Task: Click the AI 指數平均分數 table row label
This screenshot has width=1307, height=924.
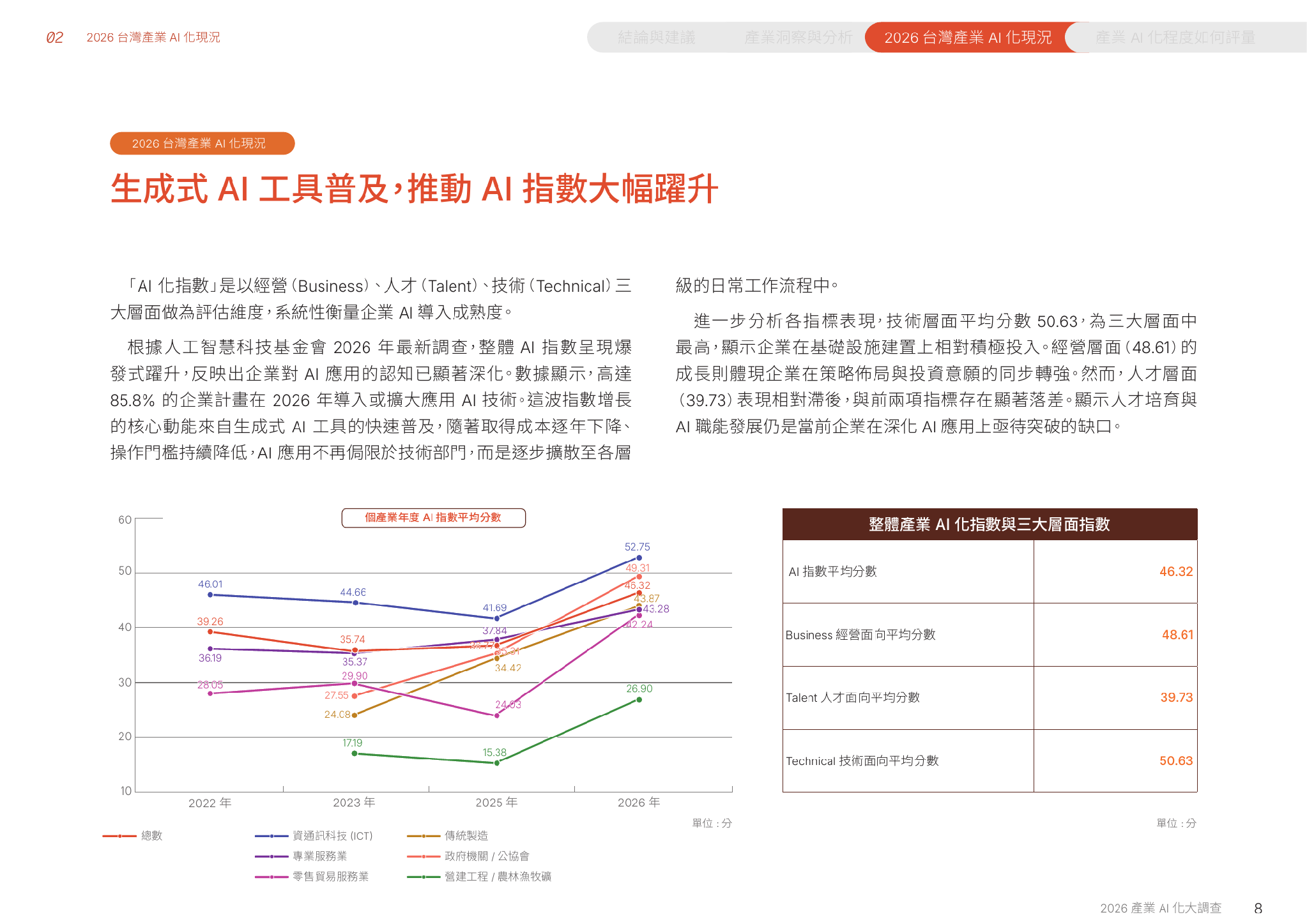Action: click(x=832, y=572)
